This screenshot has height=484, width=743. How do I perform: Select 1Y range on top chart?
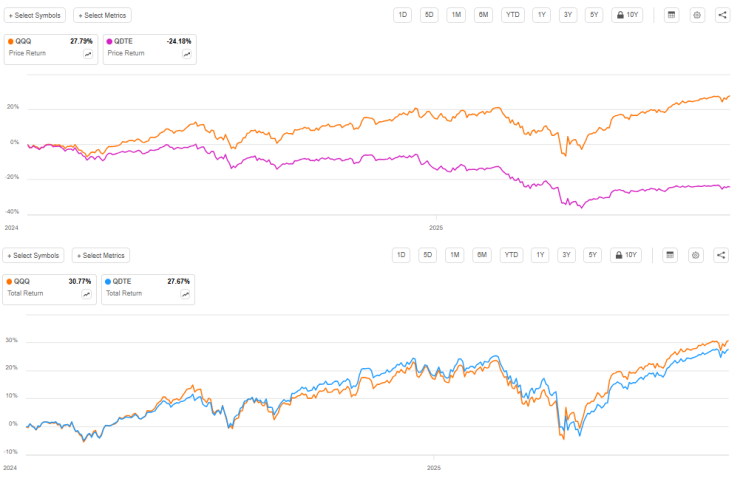(x=542, y=15)
